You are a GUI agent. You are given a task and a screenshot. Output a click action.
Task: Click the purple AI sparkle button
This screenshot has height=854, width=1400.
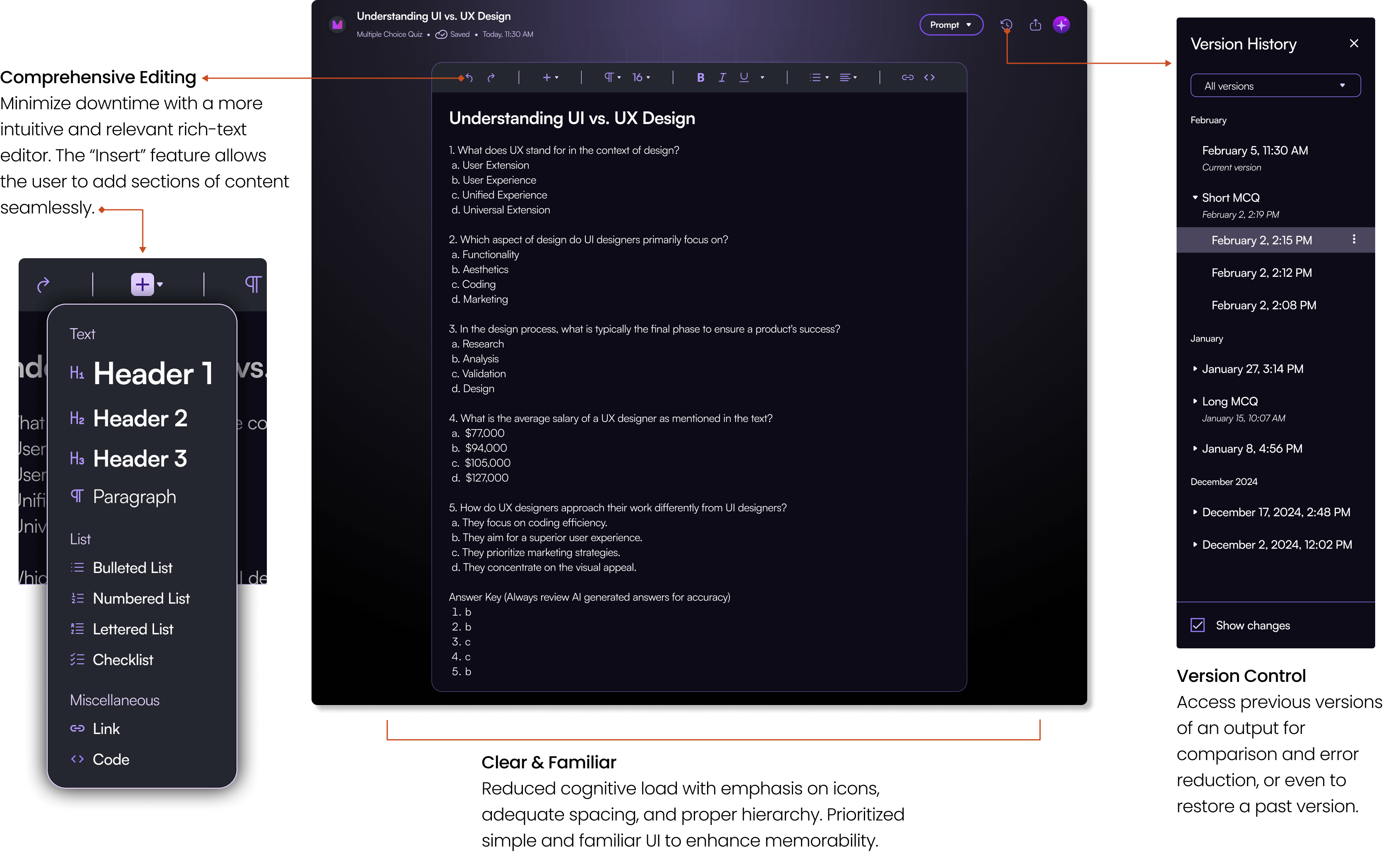[1061, 24]
